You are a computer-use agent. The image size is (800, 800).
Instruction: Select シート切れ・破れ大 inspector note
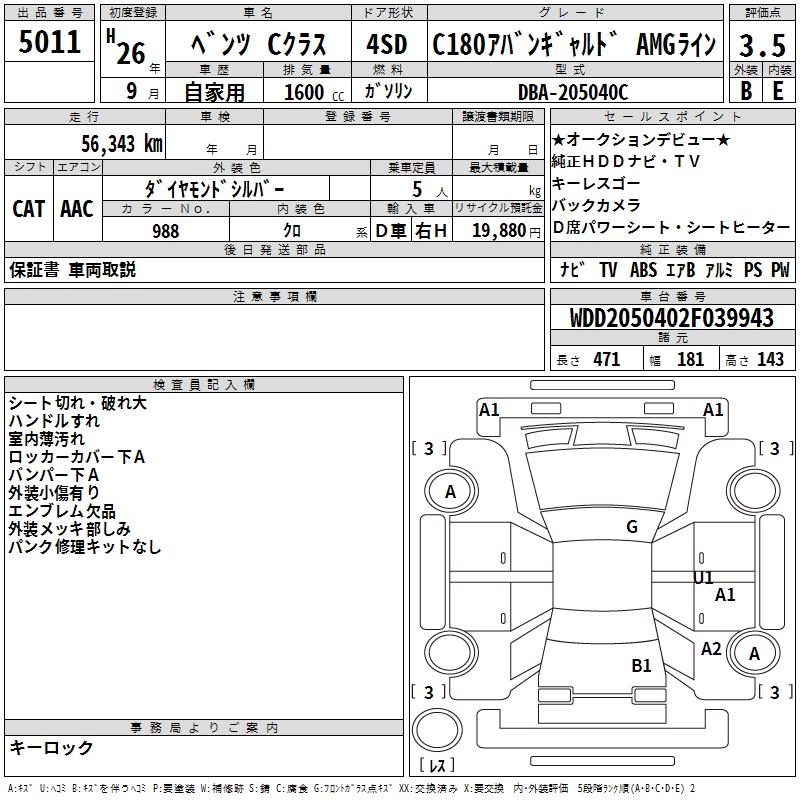(x=78, y=403)
